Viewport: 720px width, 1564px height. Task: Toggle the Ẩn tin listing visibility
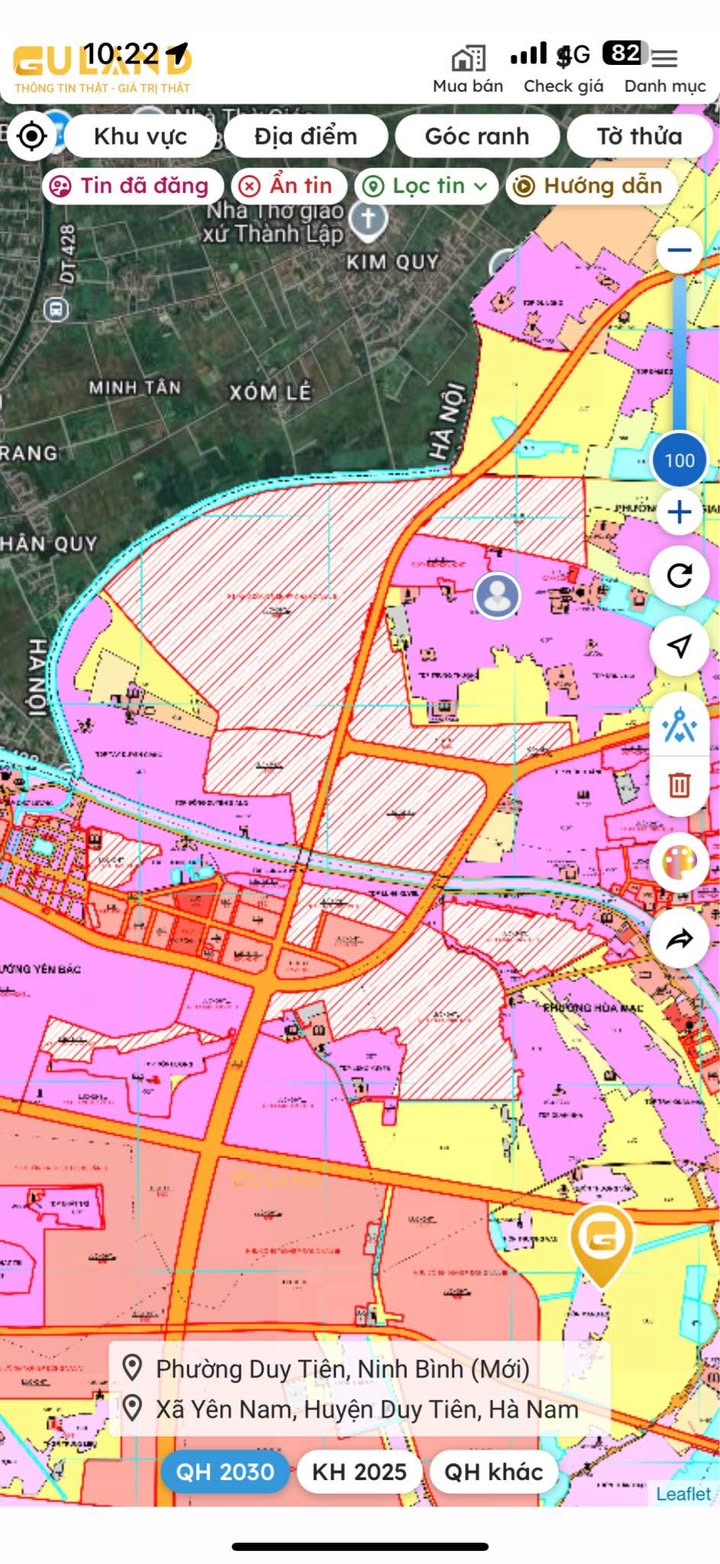point(288,186)
